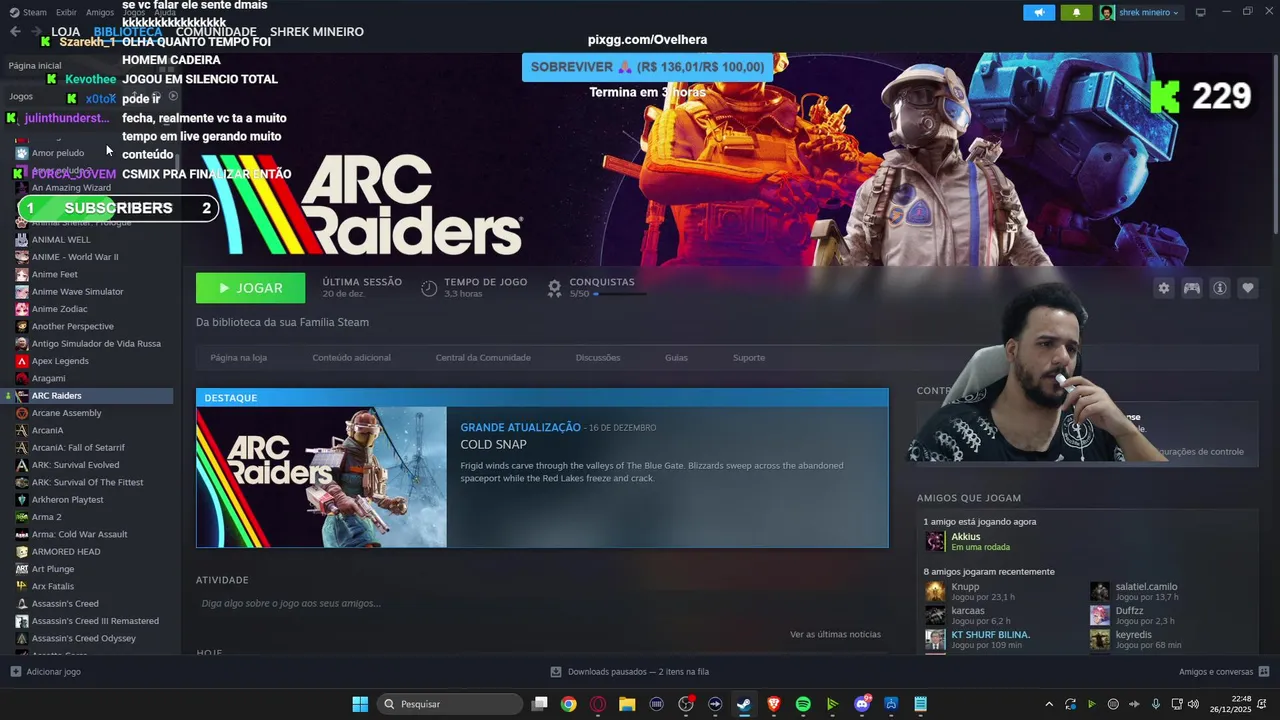The height and width of the screenshot is (720, 1280).
Task: Open Suporte tab
Action: click(x=749, y=357)
